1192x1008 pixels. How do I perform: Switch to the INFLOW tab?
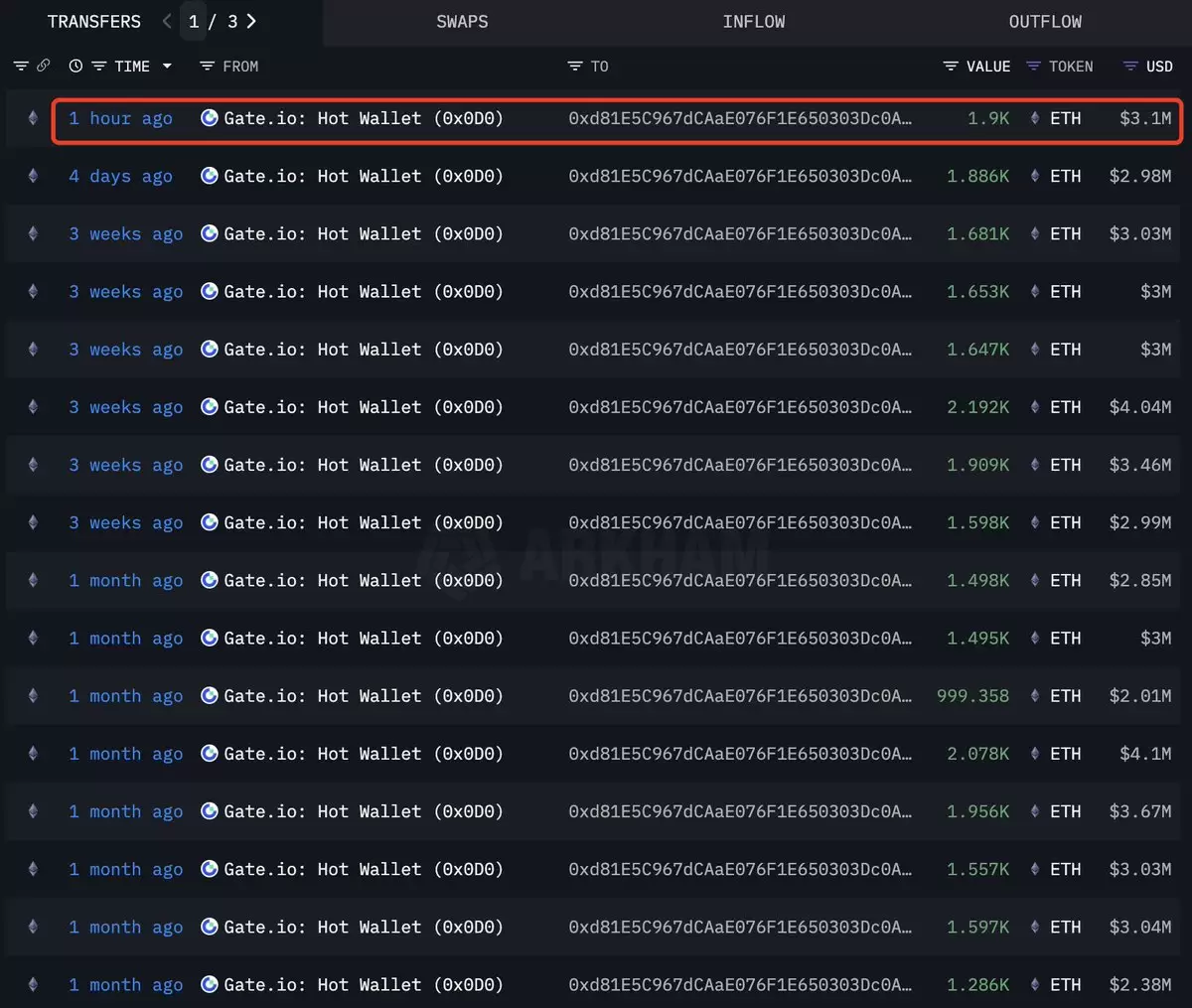tap(754, 21)
